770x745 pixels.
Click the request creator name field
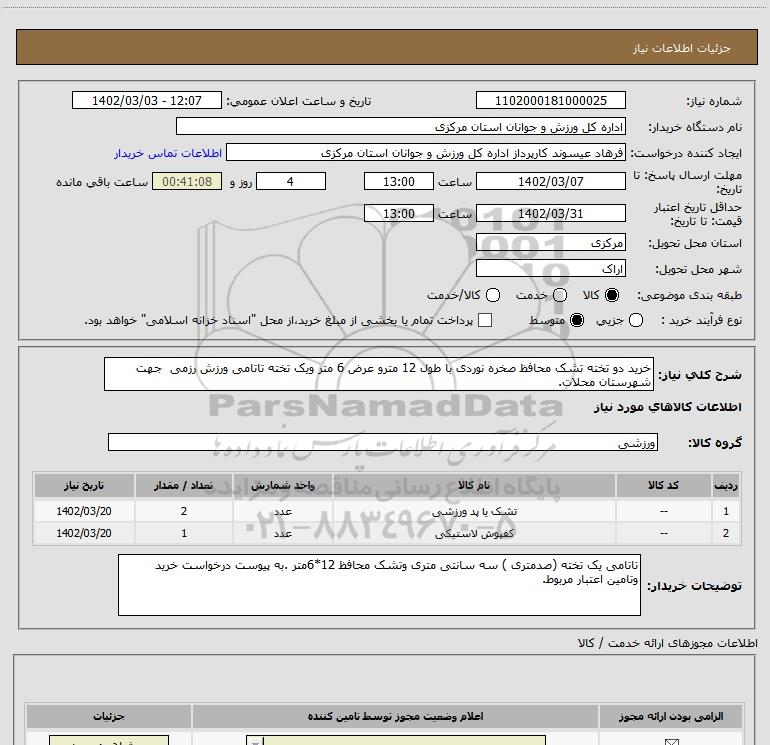pyautogui.click(x=426, y=153)
